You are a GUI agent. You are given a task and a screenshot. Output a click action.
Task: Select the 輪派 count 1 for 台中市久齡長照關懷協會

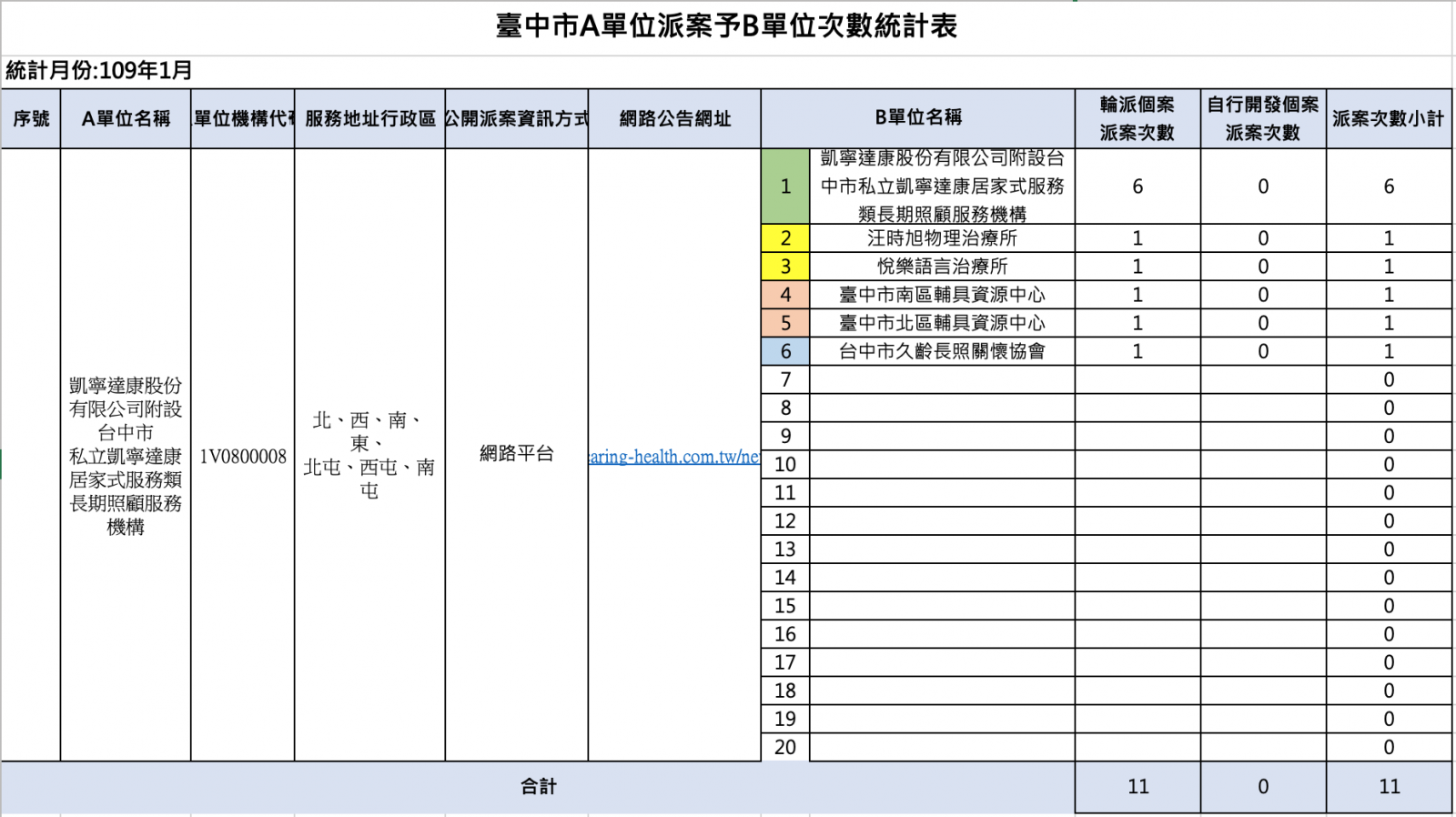(1137, 351)
